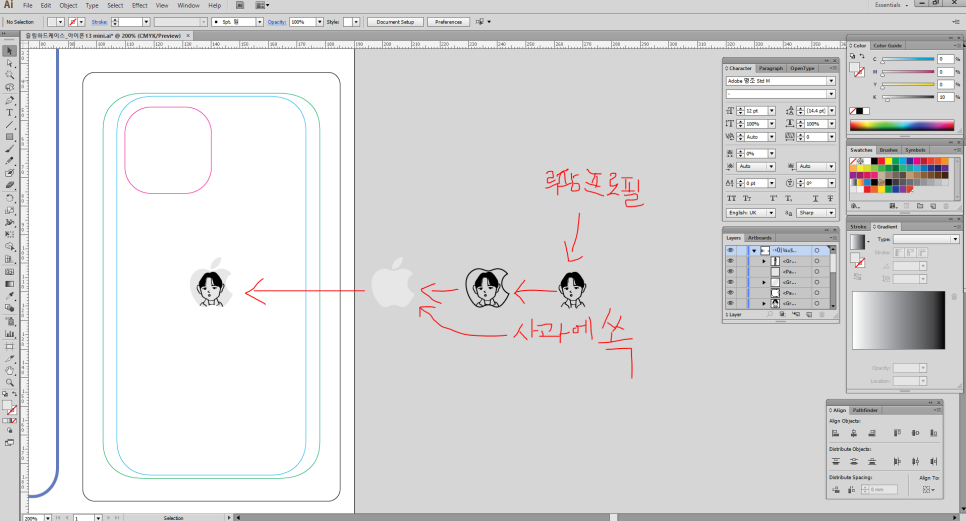Switch to the Brushes tab

[x=888, y=150]
